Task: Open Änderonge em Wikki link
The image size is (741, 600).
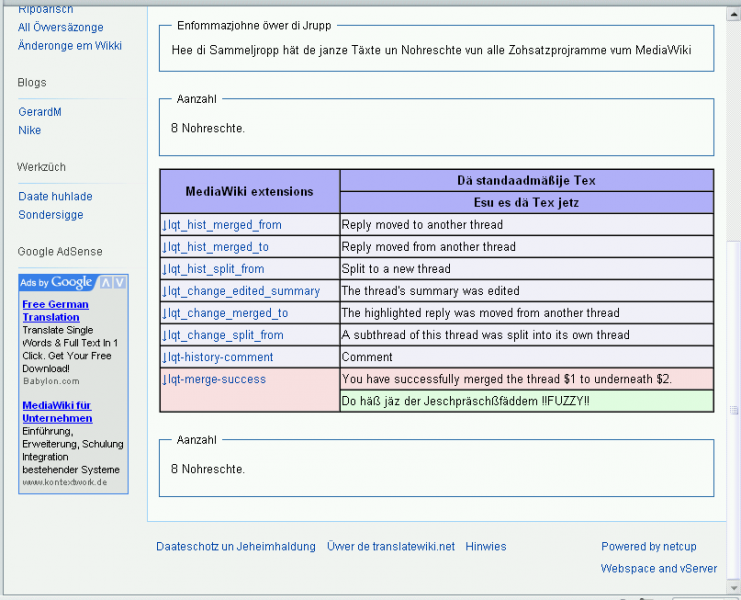Action: (70, 46)
